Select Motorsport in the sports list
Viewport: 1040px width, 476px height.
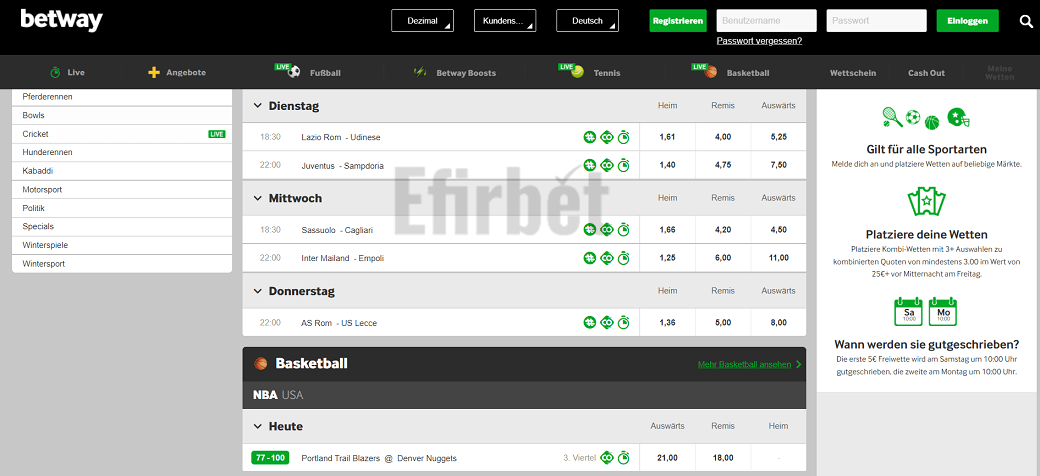click(122, 190)
